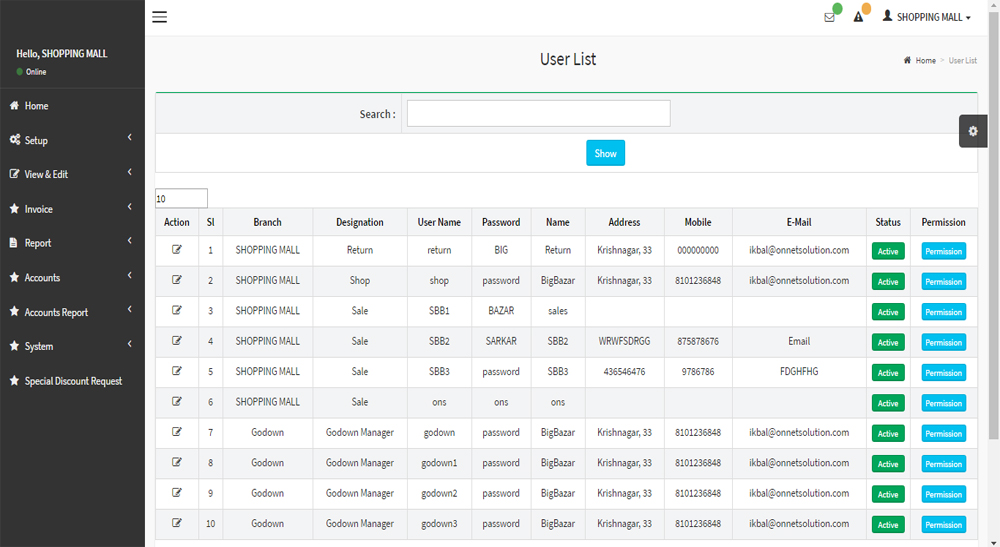
Task: Open Permission for user SBB2
Action: pyautogui.click(x=943, y=342)
